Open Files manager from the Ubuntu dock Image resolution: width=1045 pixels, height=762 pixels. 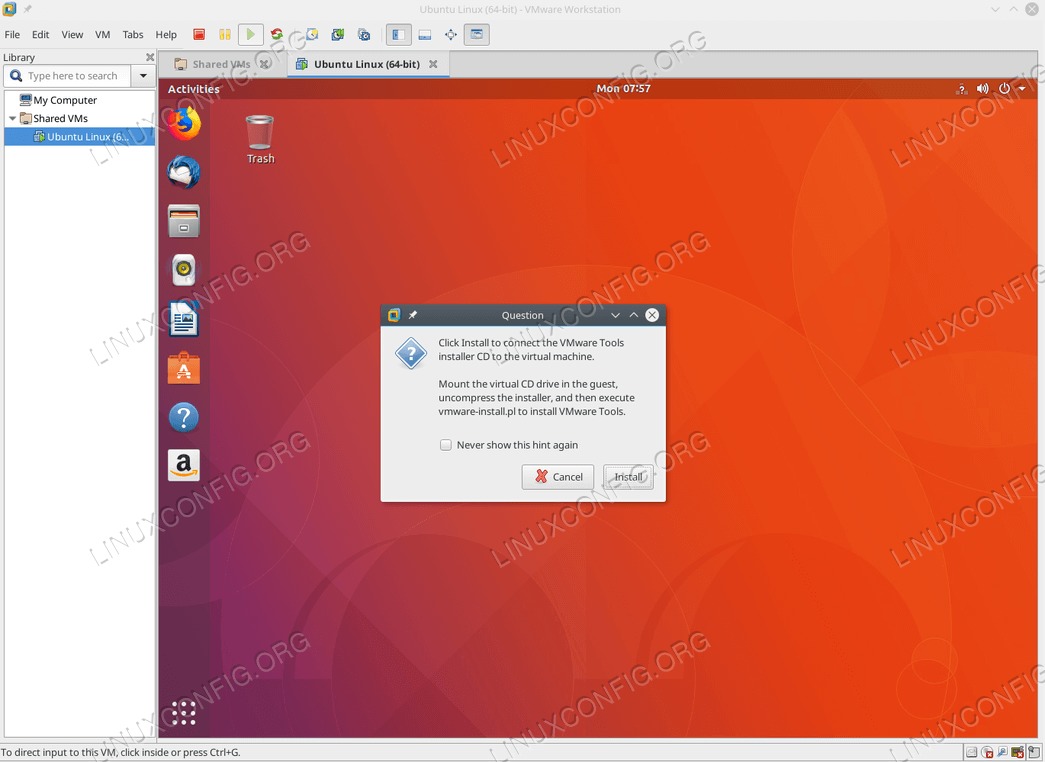coord(184,221)
